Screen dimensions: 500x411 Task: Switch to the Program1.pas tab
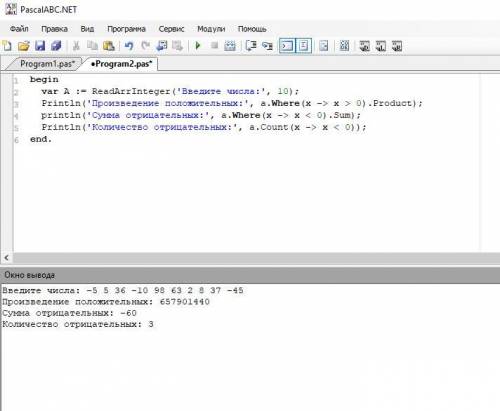[x=47, y=64]
